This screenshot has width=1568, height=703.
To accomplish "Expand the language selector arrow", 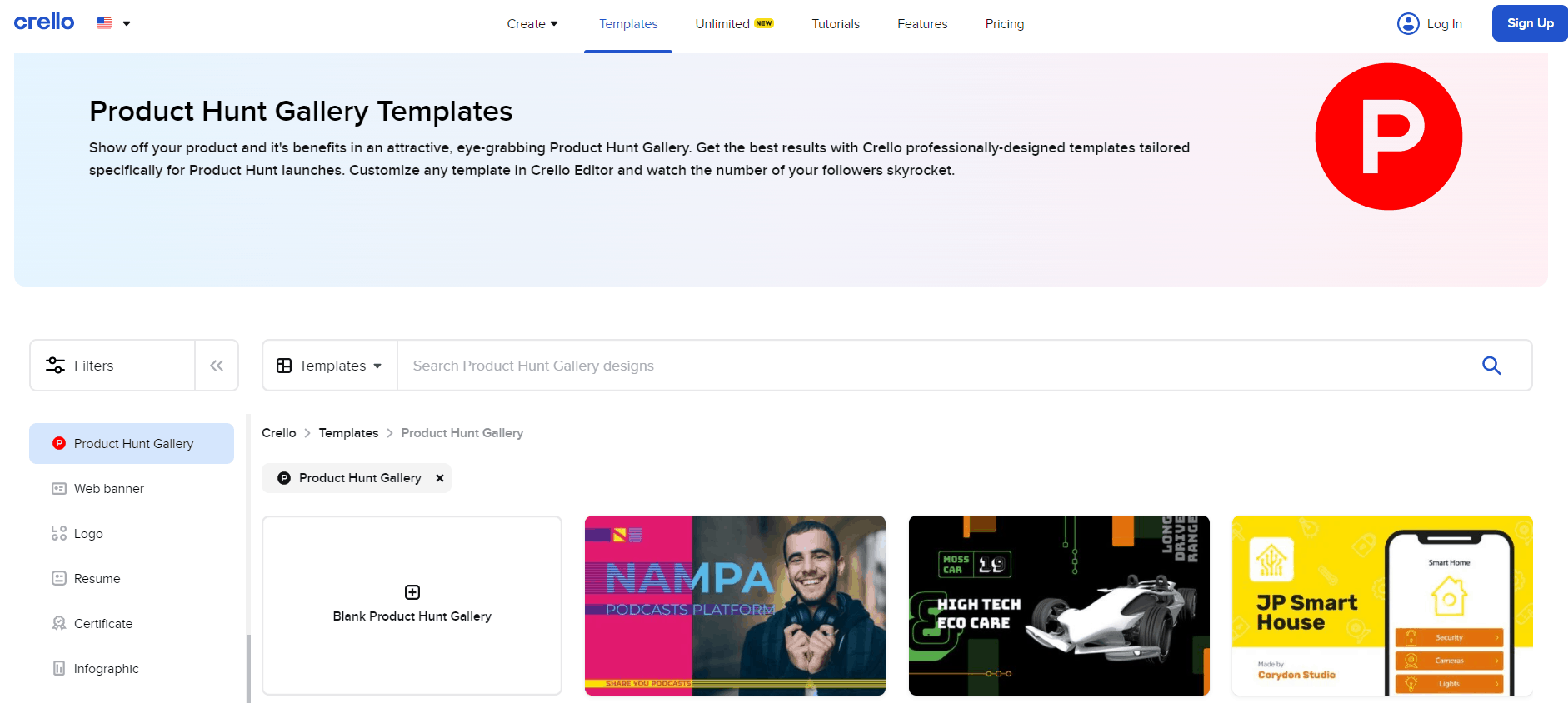I will (127, 23).
